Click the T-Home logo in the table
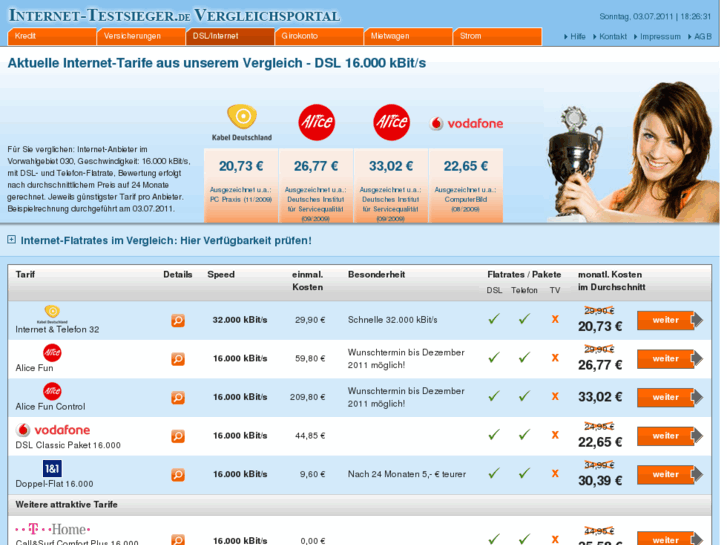727x545 pixels. point(53,529)
